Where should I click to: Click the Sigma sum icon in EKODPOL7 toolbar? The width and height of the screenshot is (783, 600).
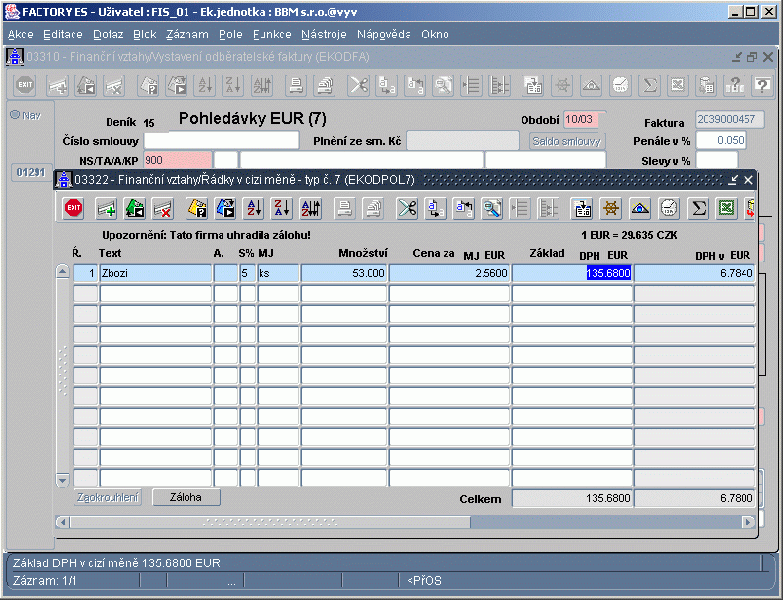click(698, 208)
